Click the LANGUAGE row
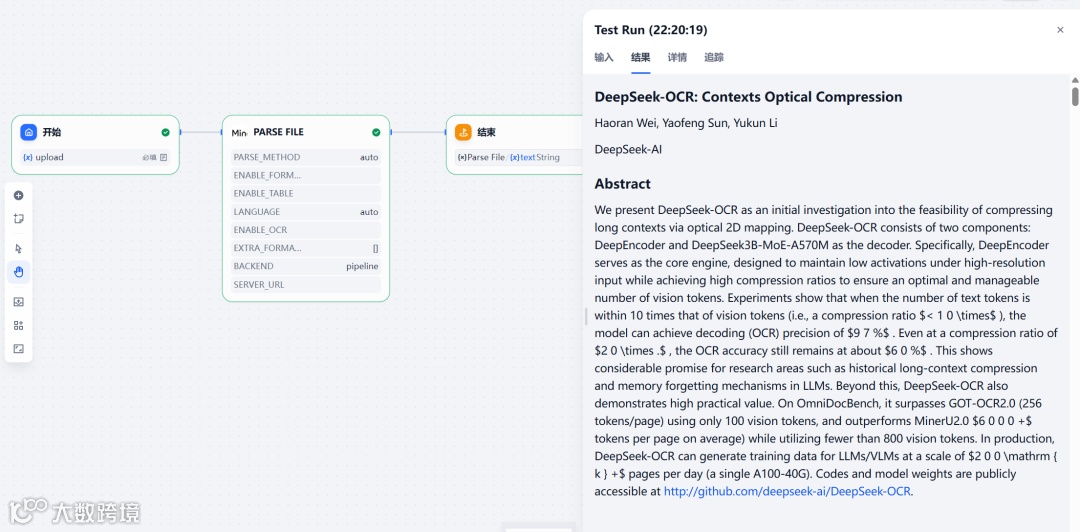The width and height of the screenshot is (1080, 532). coord(306,212)
